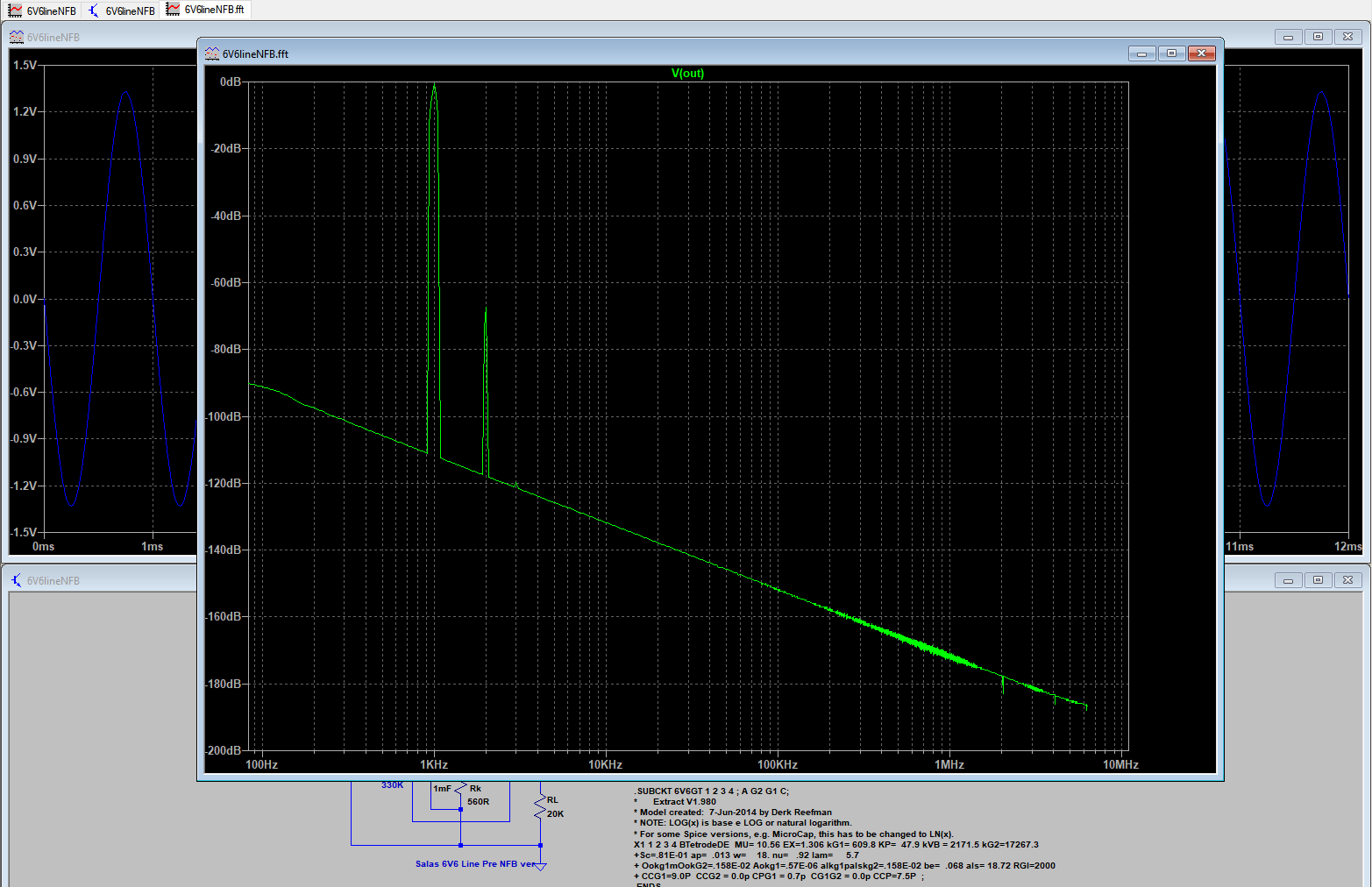Click the 100KHz frequency axis label
Screen dimensions: 1372x887
coord(778,764)
